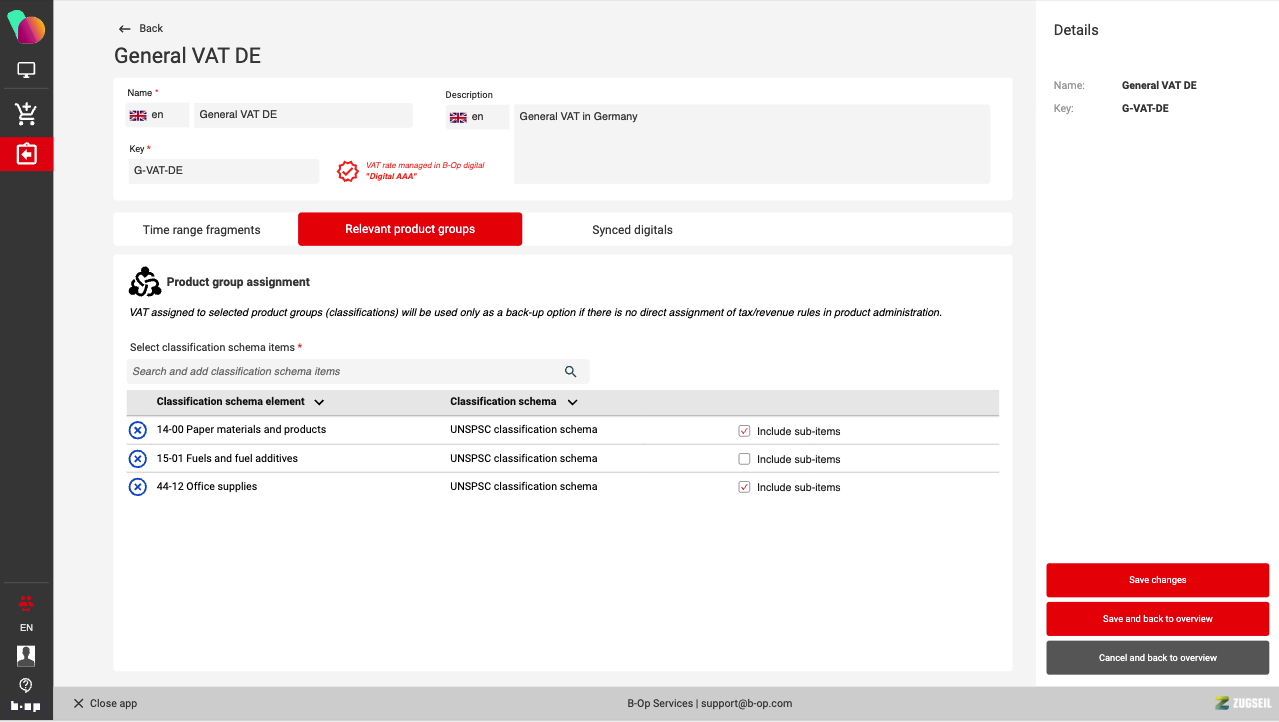Open the Classification schema column sort arrow
The height and width of the screenshot is (722, 1279).
click(572, 402)
